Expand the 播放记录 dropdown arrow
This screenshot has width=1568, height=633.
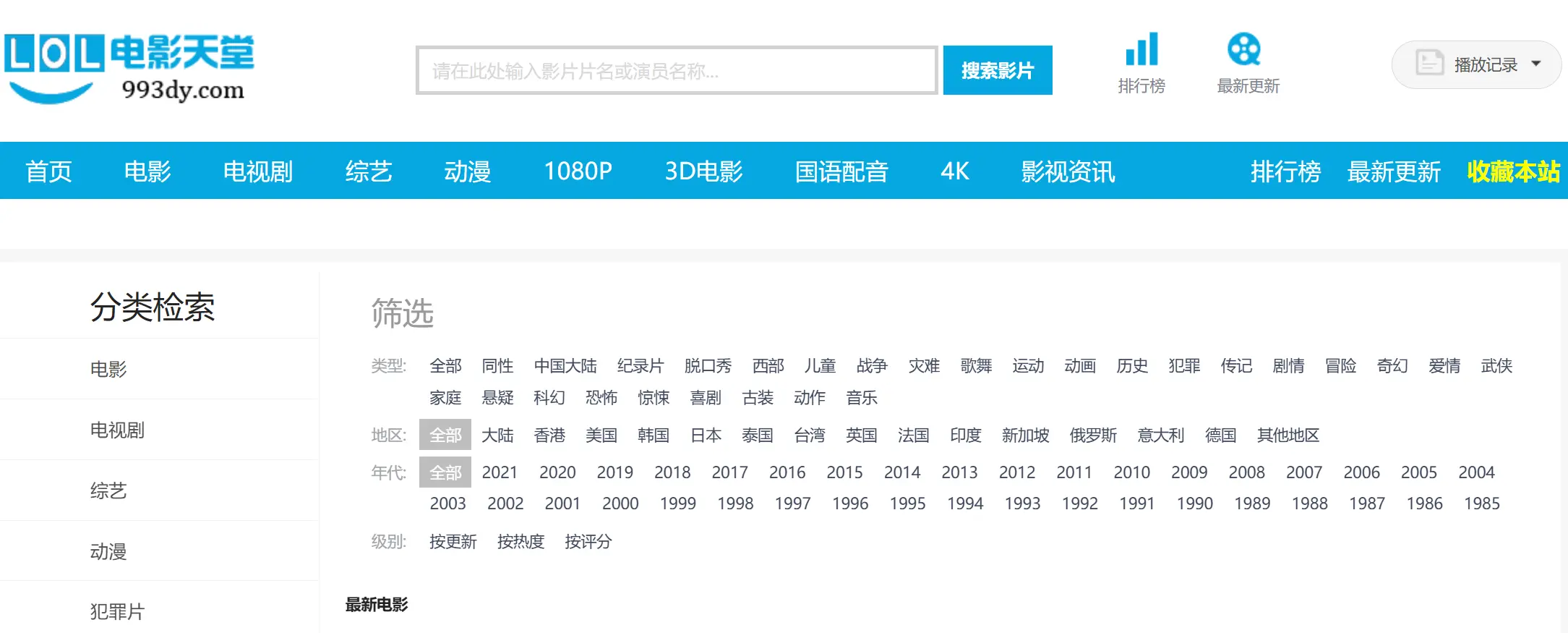pos(1536,64)
